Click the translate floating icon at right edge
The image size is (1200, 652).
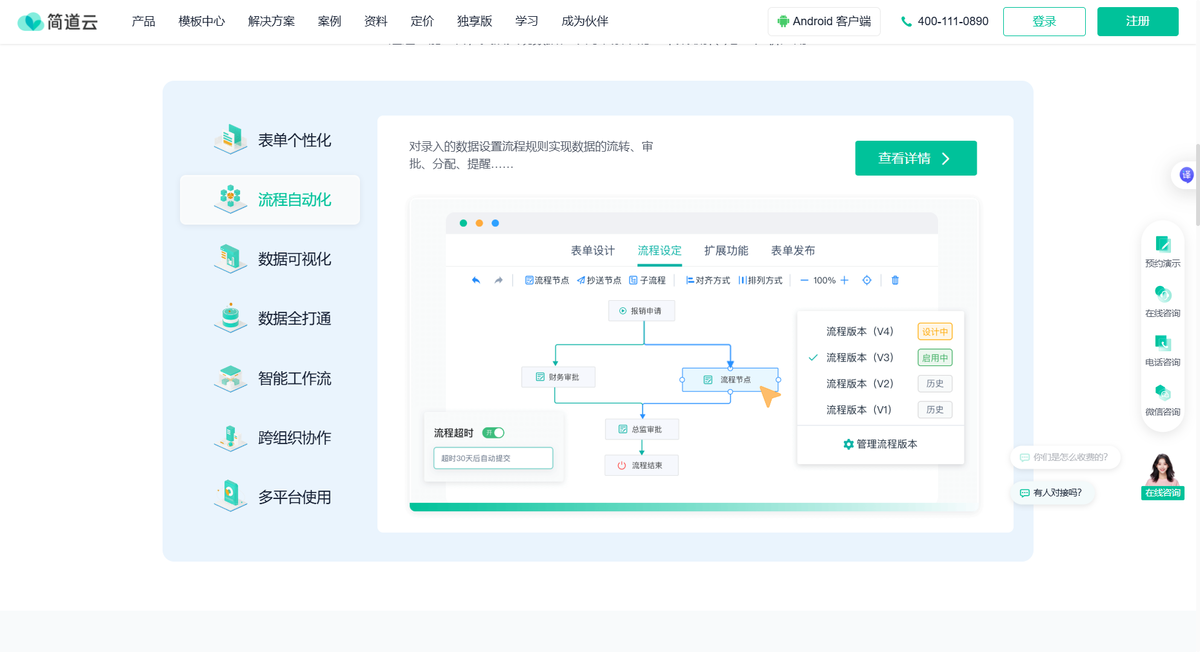[1186, 175]
